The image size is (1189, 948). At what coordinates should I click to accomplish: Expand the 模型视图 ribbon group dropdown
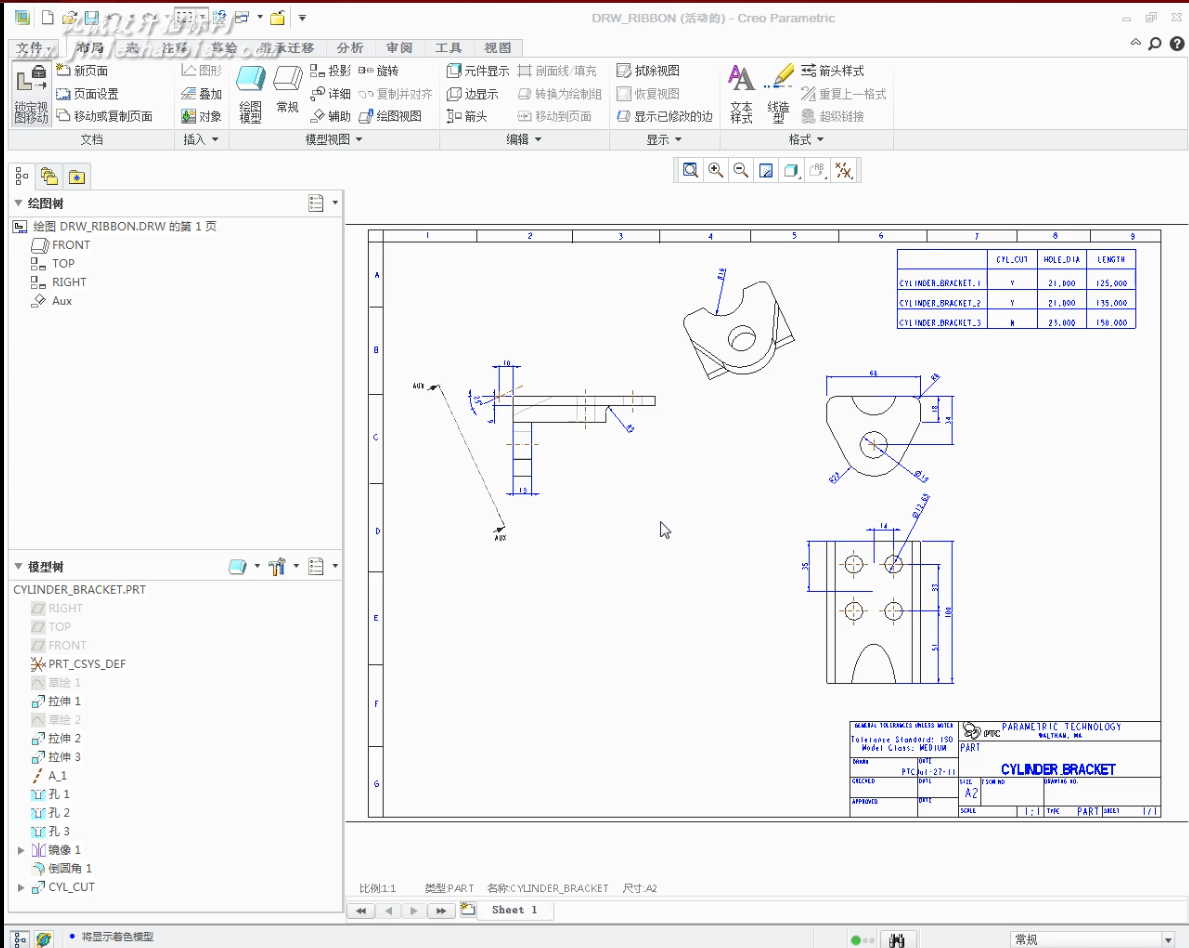click(x=334, y=140)
